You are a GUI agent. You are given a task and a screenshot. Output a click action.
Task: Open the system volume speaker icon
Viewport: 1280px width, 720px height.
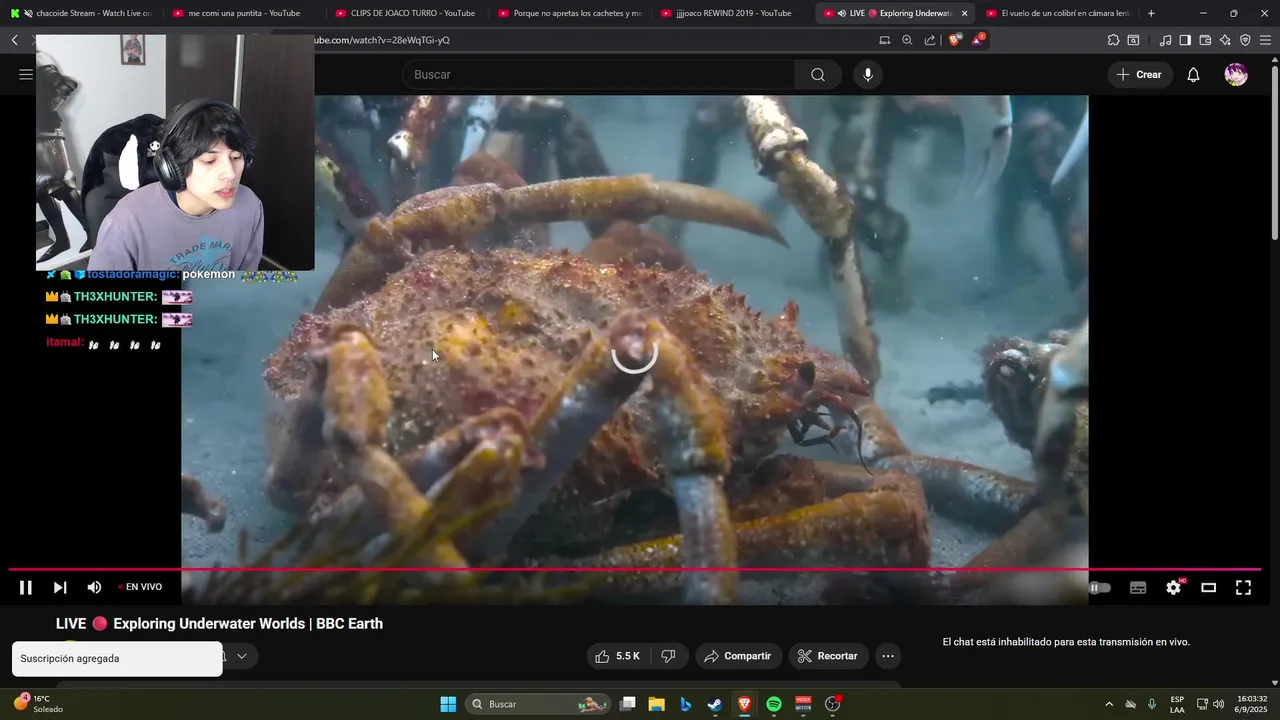pyautogui.click(x=1218, y=704)
